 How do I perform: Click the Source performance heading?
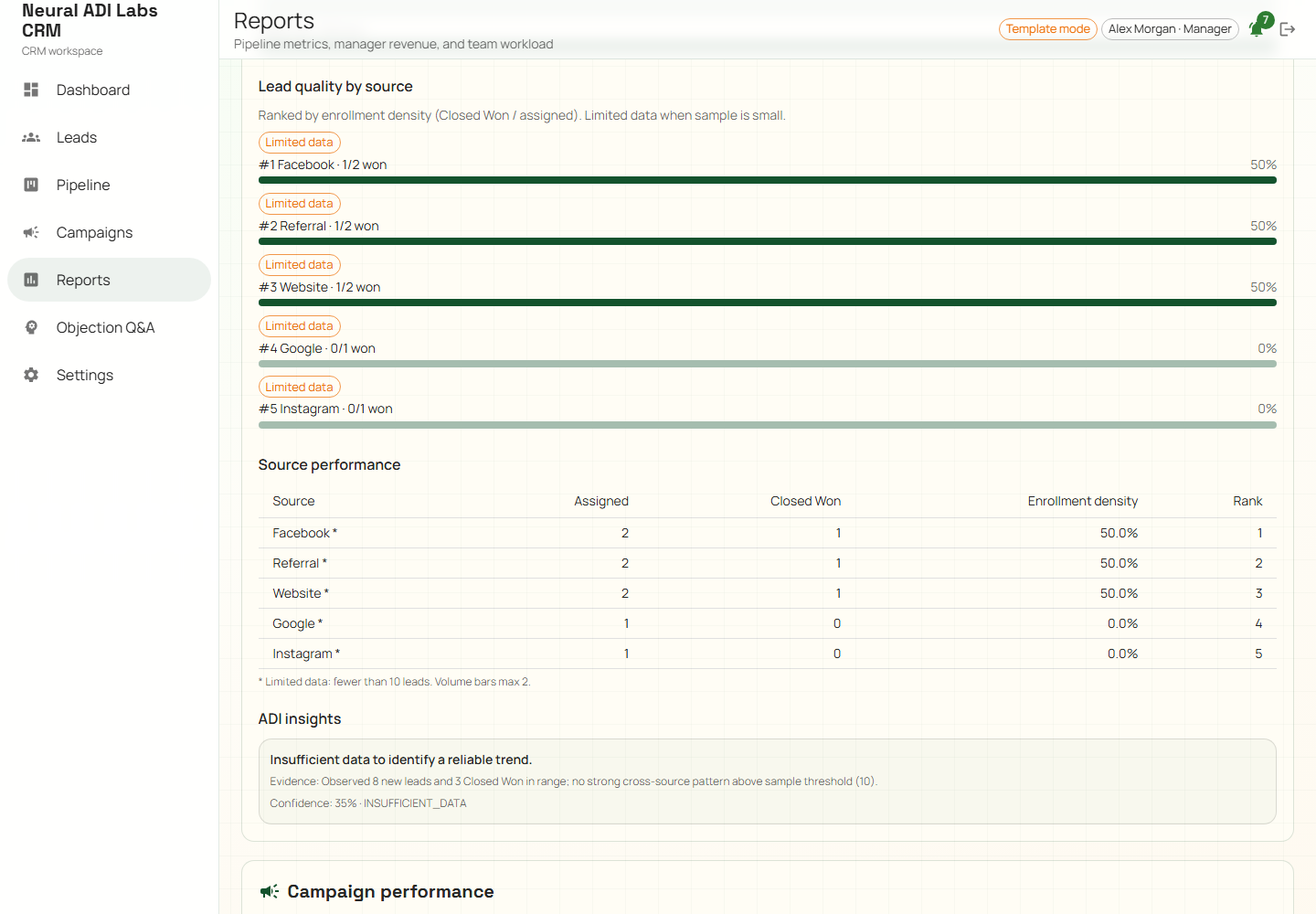[x=329, y=464]
